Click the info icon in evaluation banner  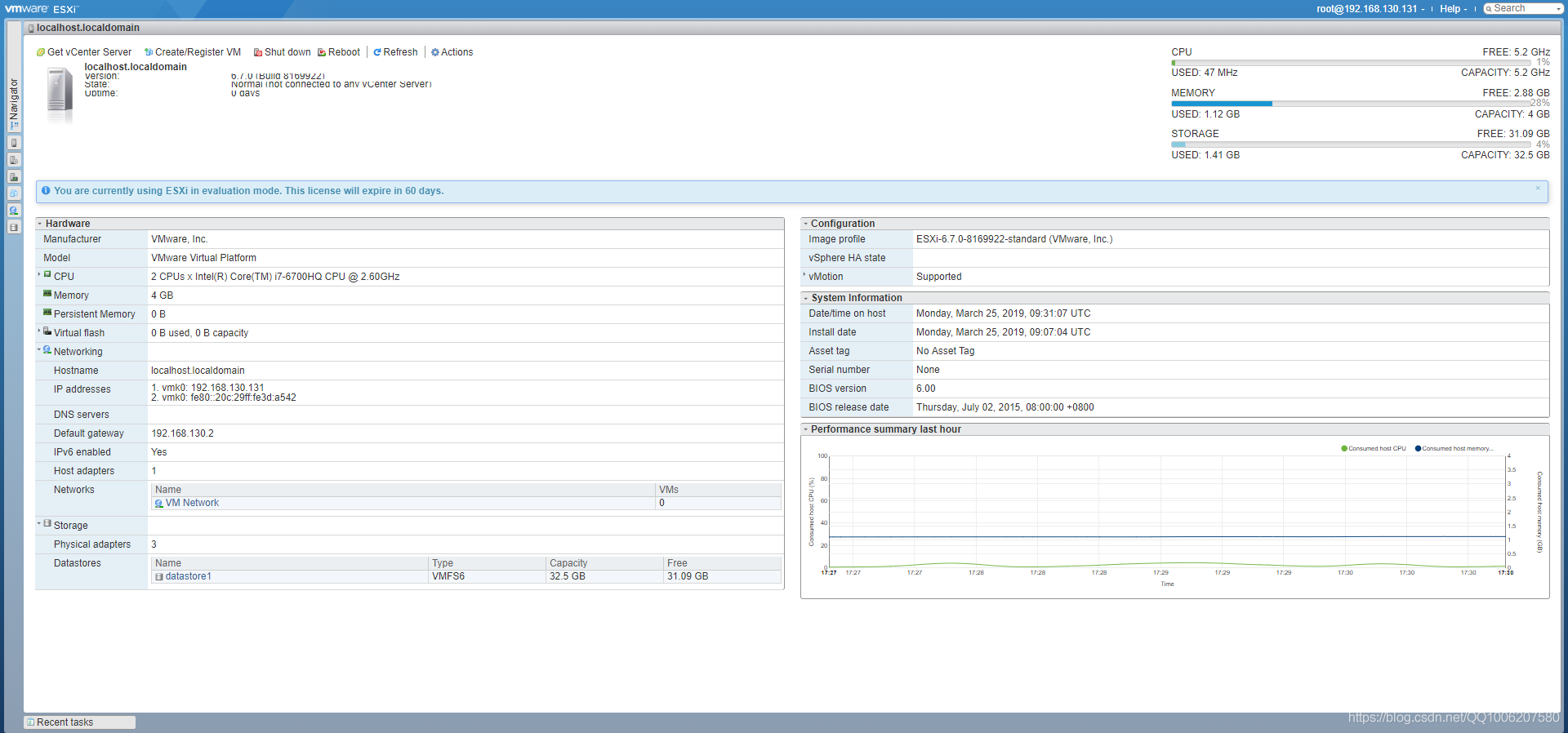click(46, 191)
